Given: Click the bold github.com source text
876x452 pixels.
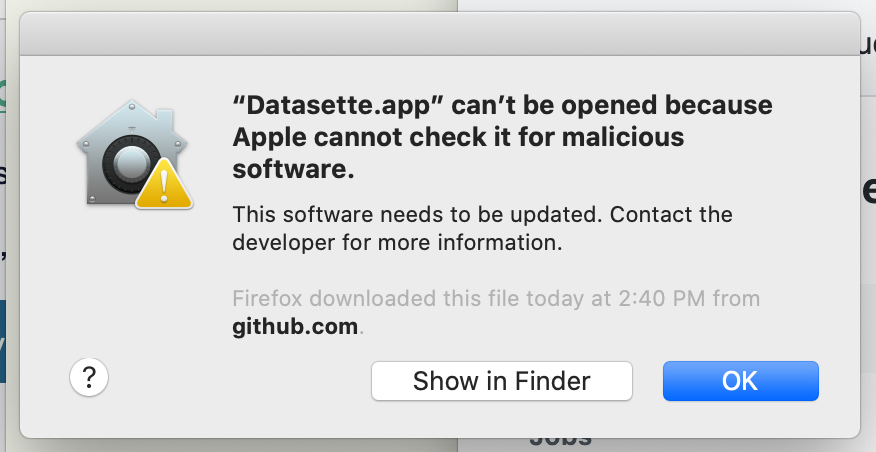Looking at the screenshot, I should 295,326.
